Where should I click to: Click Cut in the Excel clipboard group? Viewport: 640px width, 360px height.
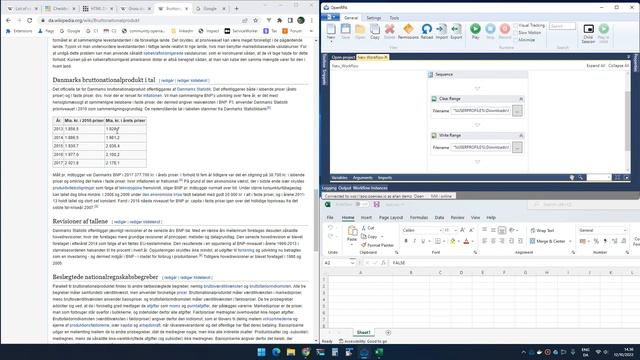point(368,228)
